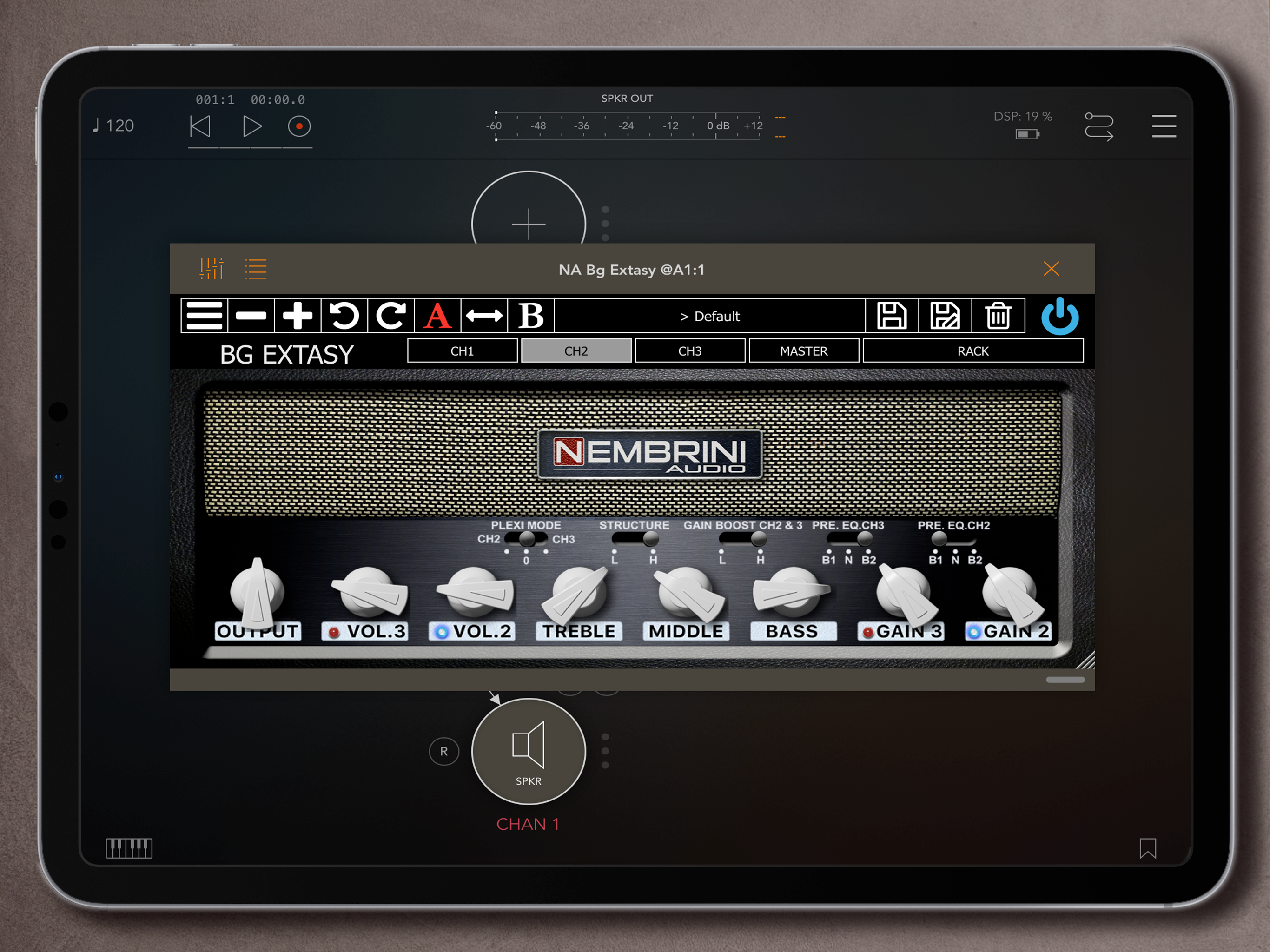
Task: Select preset slot A
Action: tap(437, 316)
